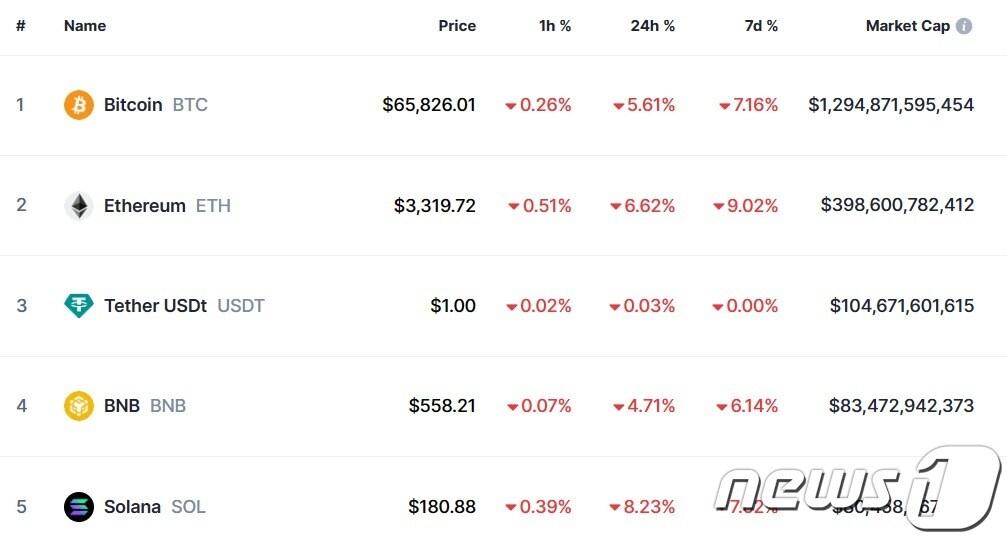Click the Bitcoin logo icon
The image size is (1007, 543).
tap(79, 105)
